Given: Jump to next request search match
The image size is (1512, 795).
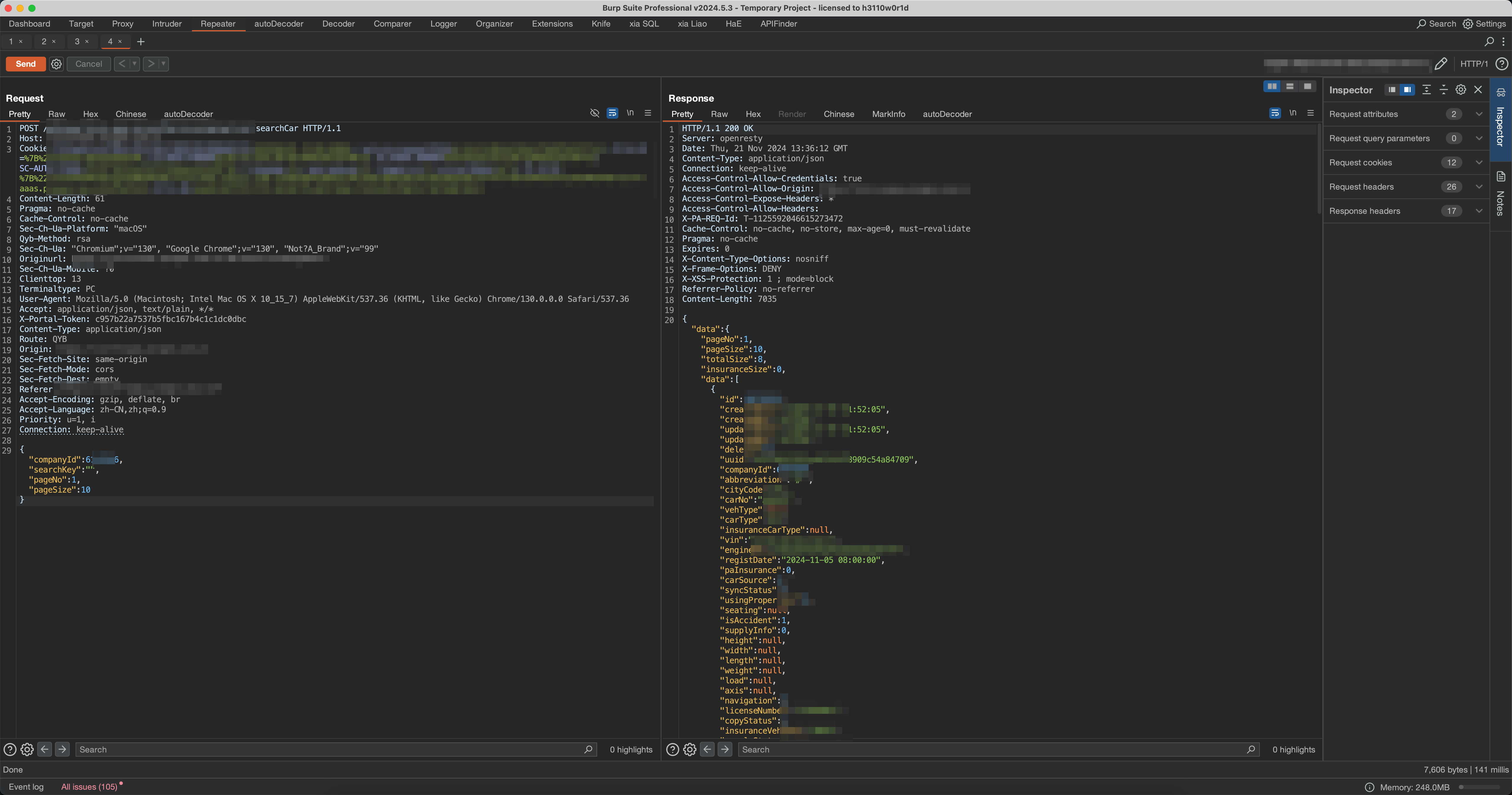Looking at the screenshot, I should click(62, 749).
